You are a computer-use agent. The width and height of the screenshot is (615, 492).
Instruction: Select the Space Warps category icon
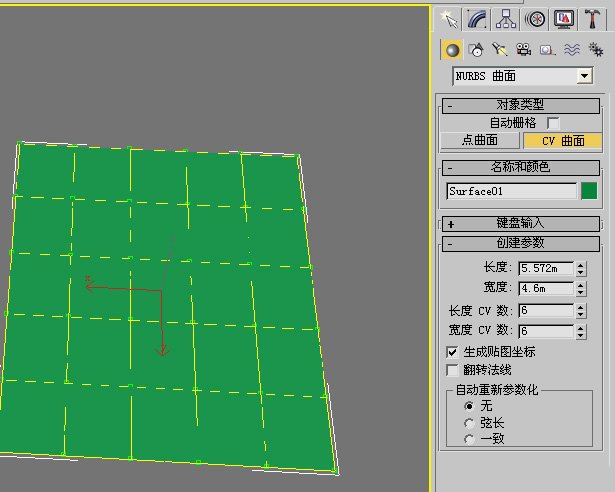[572, 50]
